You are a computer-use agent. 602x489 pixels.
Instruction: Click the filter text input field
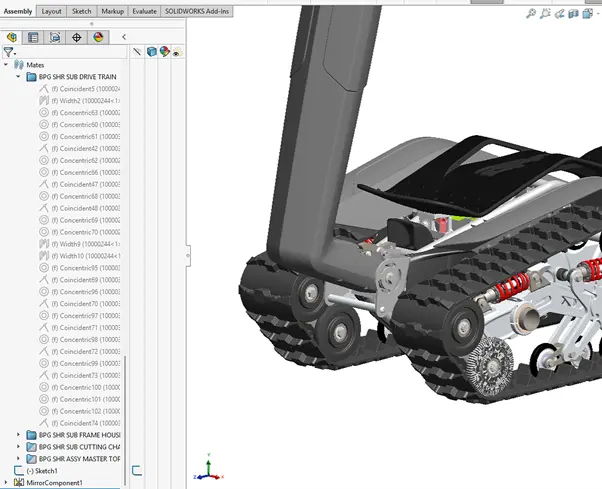pyautogui.click(x=72, y=52)
